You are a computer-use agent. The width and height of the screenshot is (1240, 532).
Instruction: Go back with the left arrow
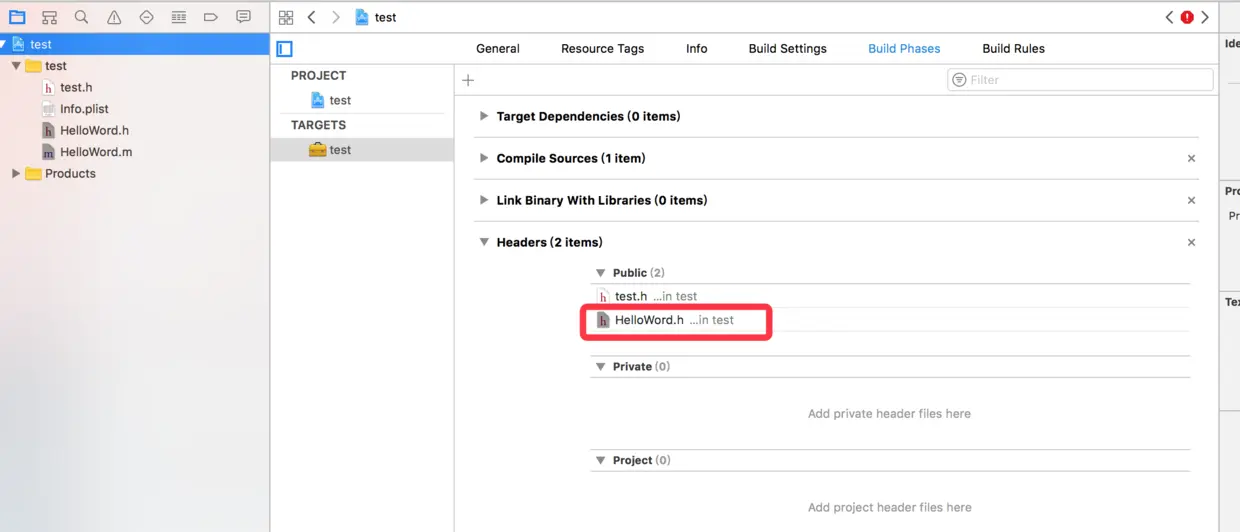(x=312, y=17)
